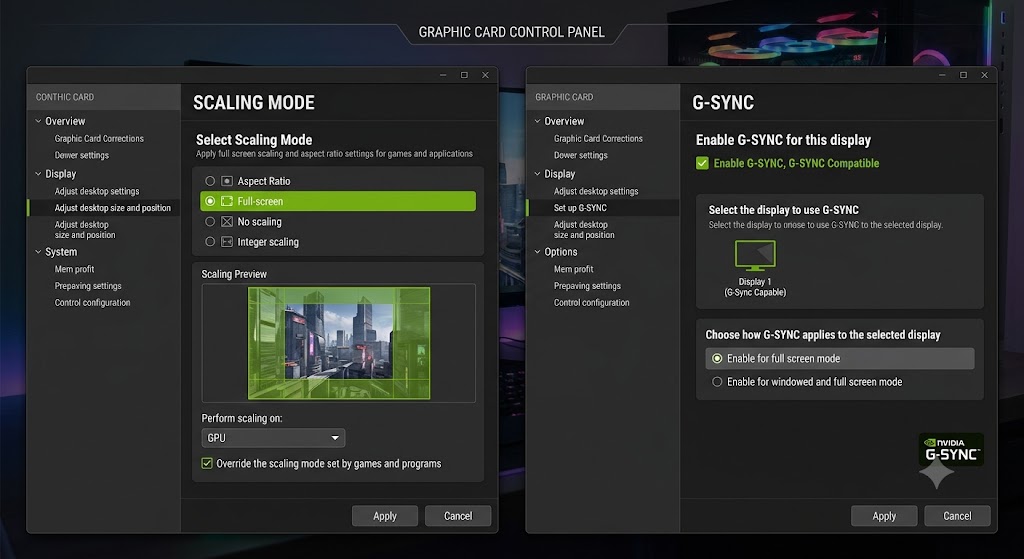
Task: Click the Full-screen mode icon
Action: [x=227, y=201]
